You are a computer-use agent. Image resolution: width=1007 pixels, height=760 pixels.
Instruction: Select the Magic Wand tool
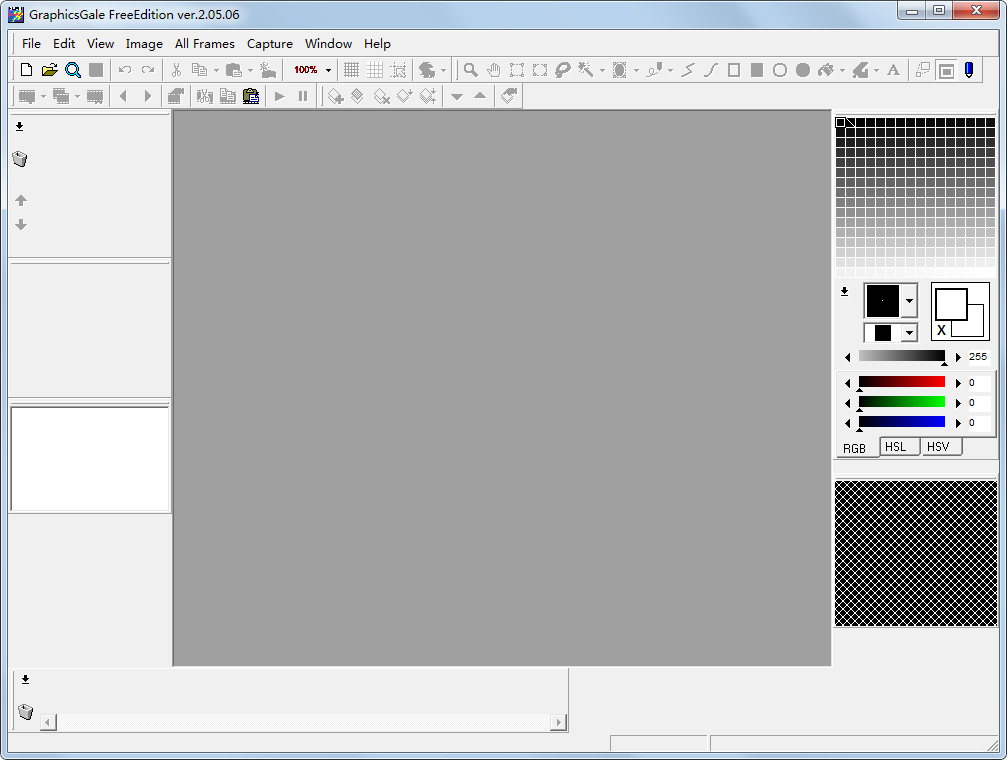[586, 70]
